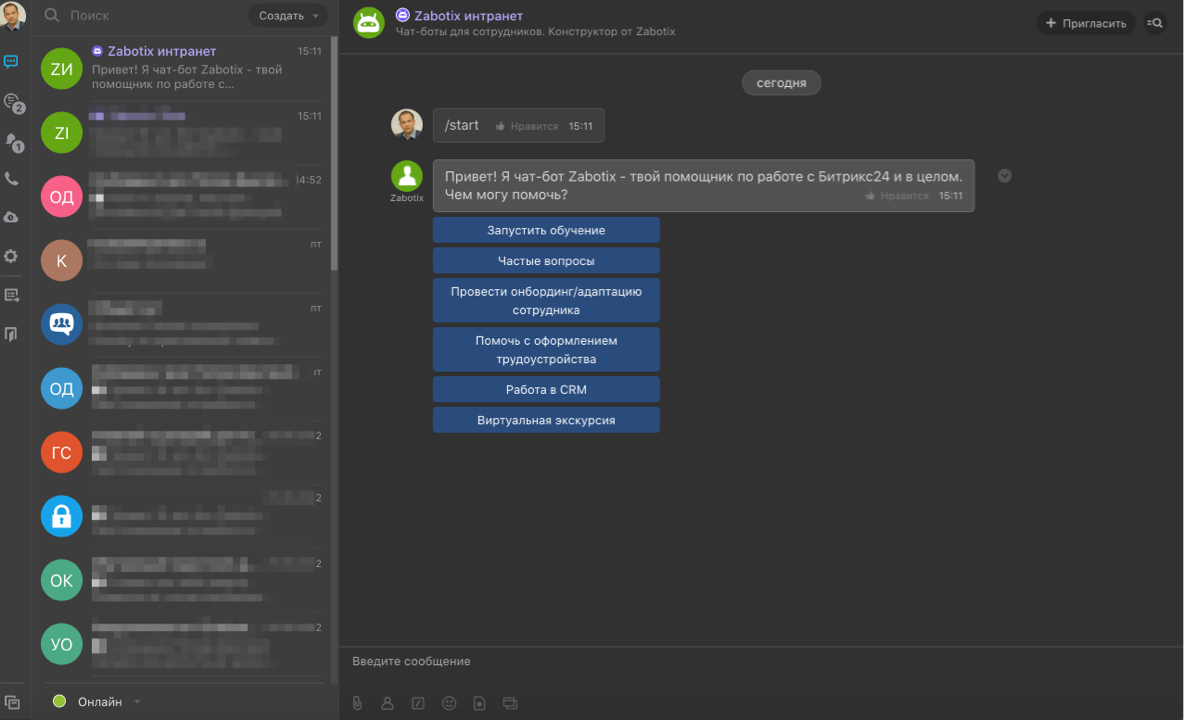The image size is (1184, 720).
Task: Open the notifications bell in sidebar
Action: click(x=11, y=141)
